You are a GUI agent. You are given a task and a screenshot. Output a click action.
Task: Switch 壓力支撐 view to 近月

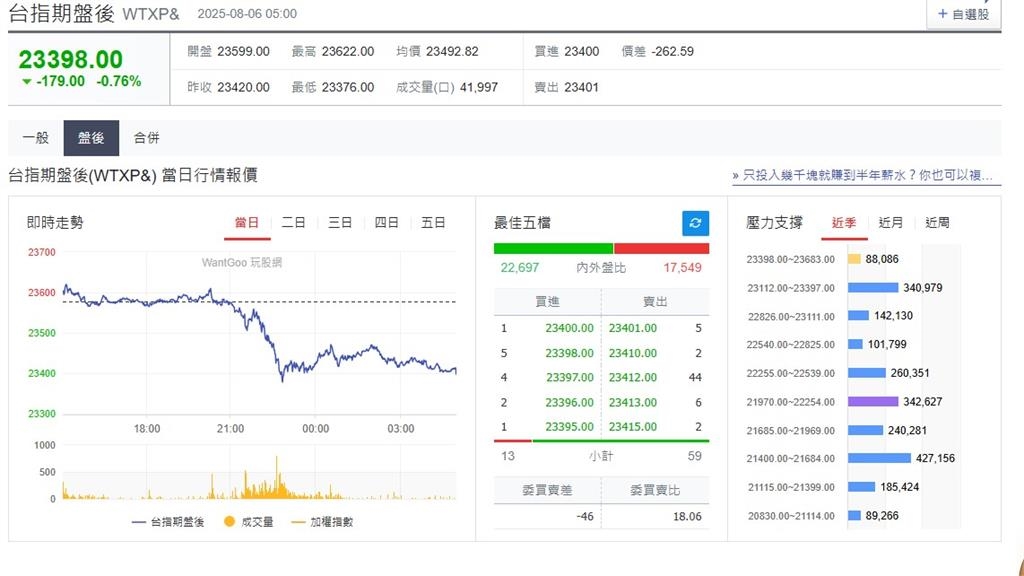point(890,222)
